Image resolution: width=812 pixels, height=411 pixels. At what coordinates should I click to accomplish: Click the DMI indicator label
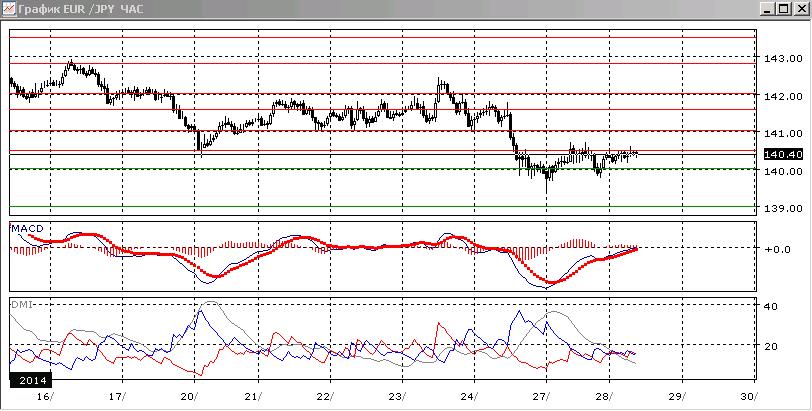[22, 305]
